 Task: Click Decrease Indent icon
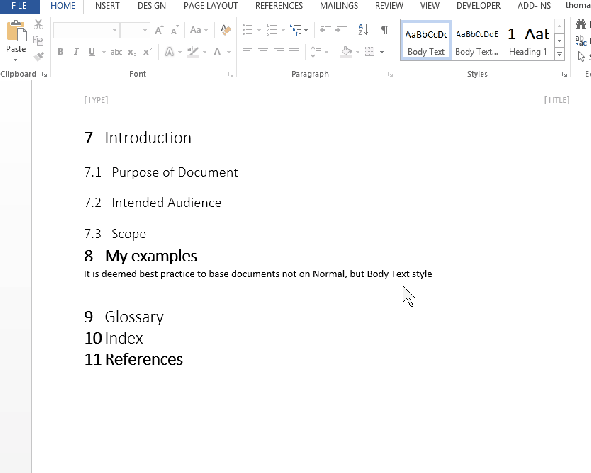pos(325,29)
